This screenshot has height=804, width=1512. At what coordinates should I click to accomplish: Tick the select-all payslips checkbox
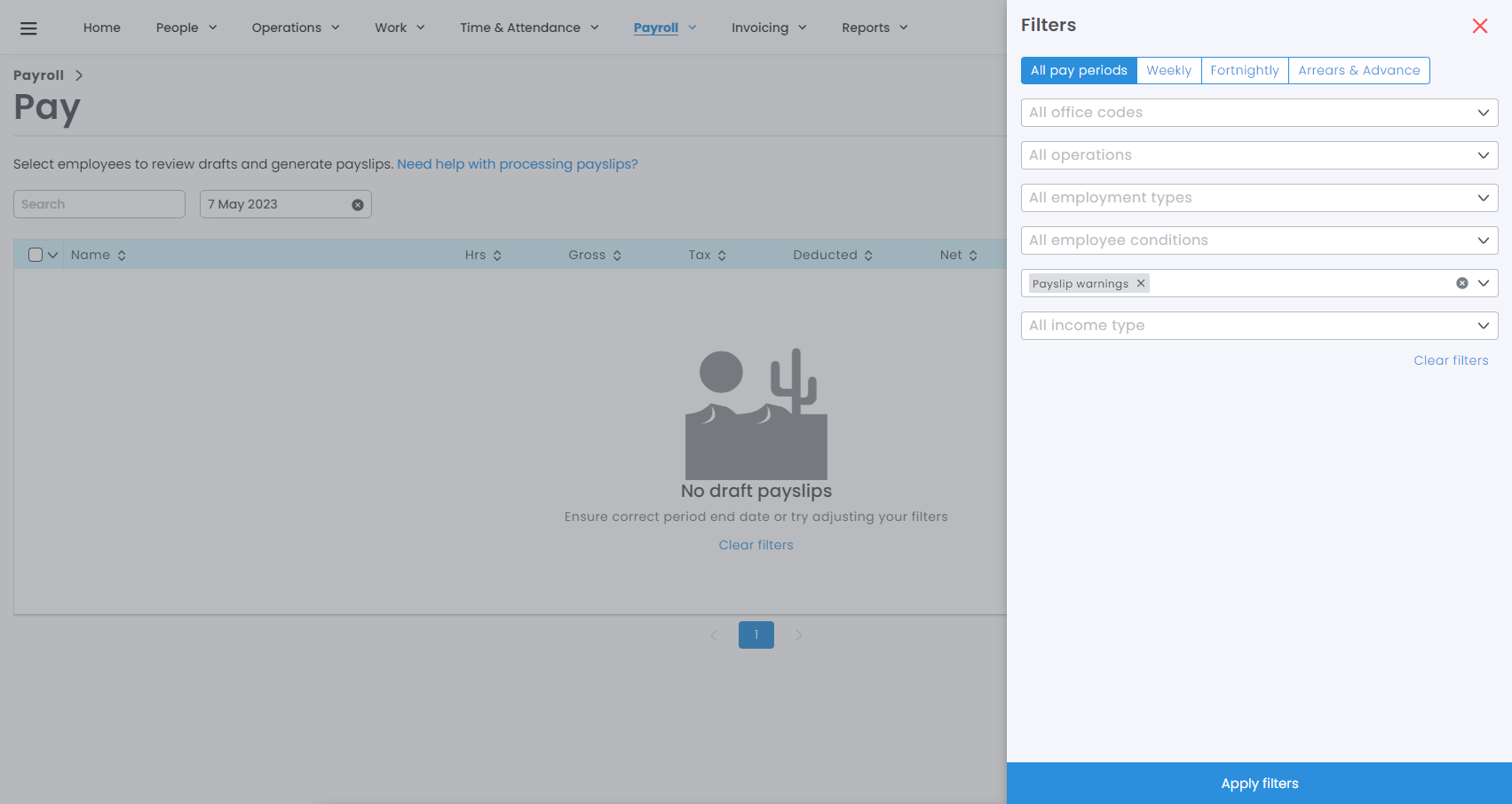36,256
